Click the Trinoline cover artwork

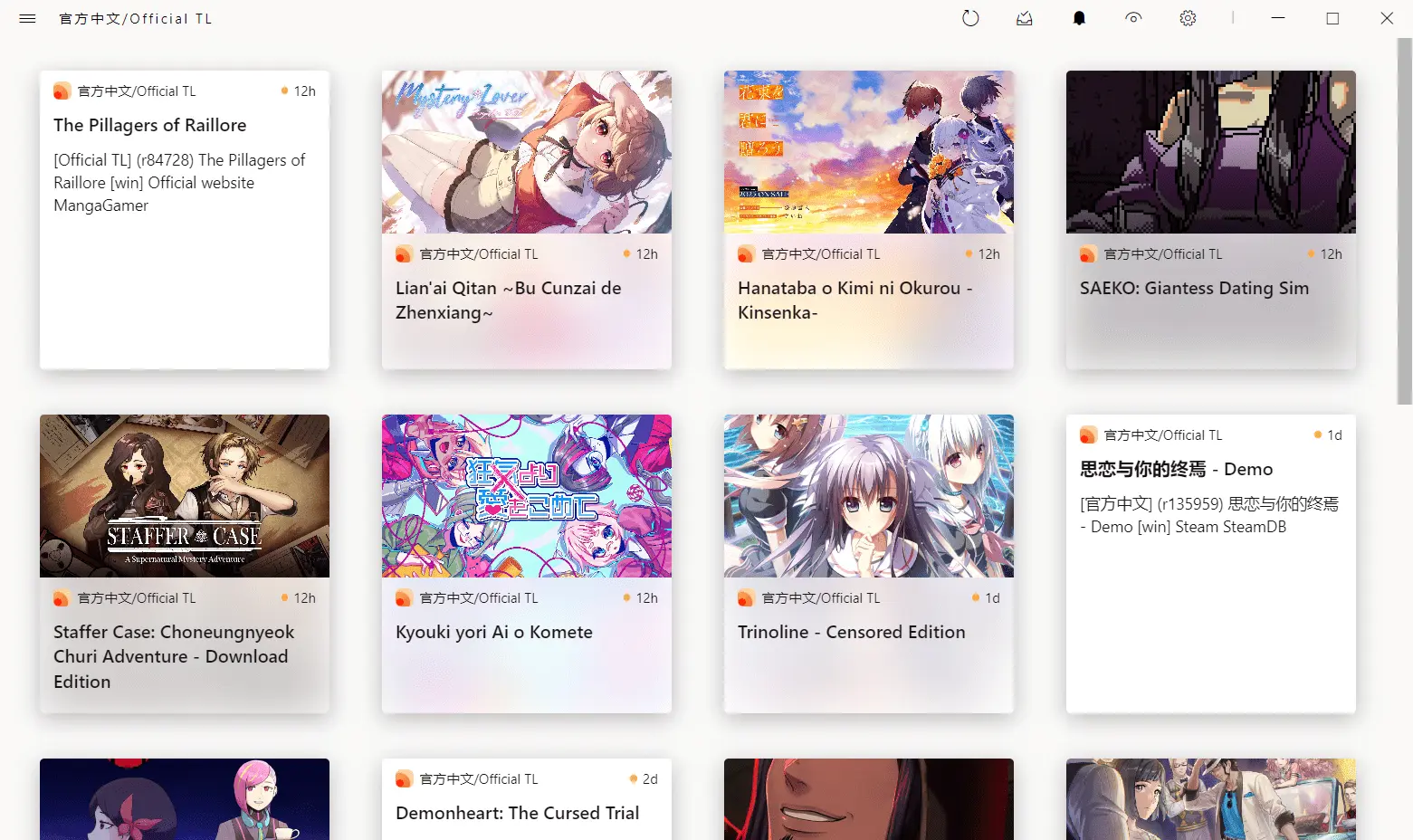pyautogui.click(x=869, y=496)
